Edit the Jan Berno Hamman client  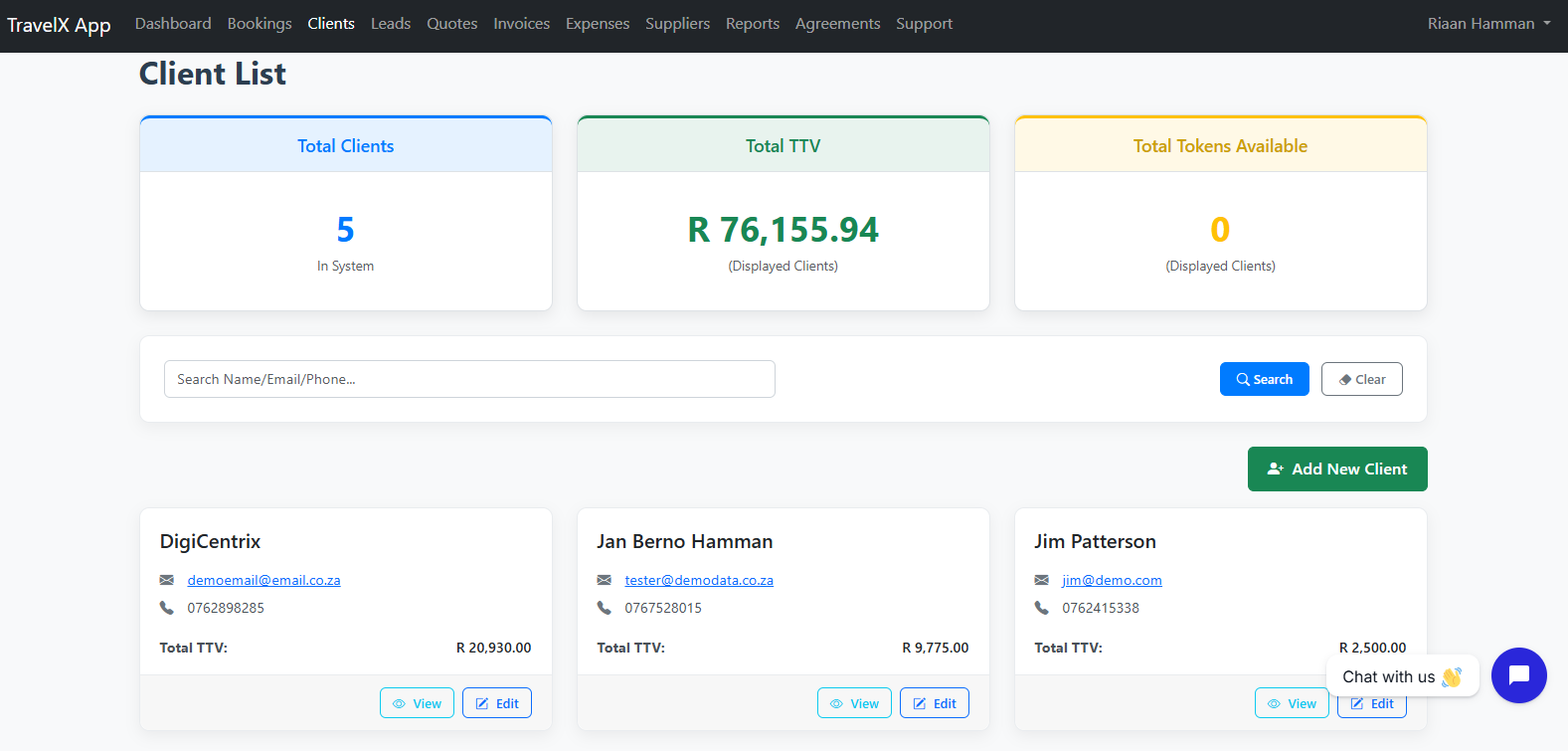(934, 703)
